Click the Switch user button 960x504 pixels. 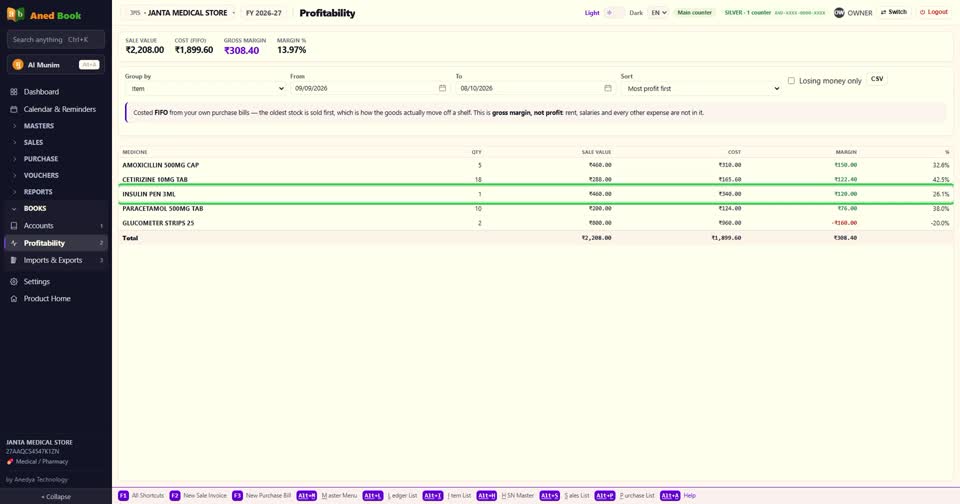tap(893, 12)
